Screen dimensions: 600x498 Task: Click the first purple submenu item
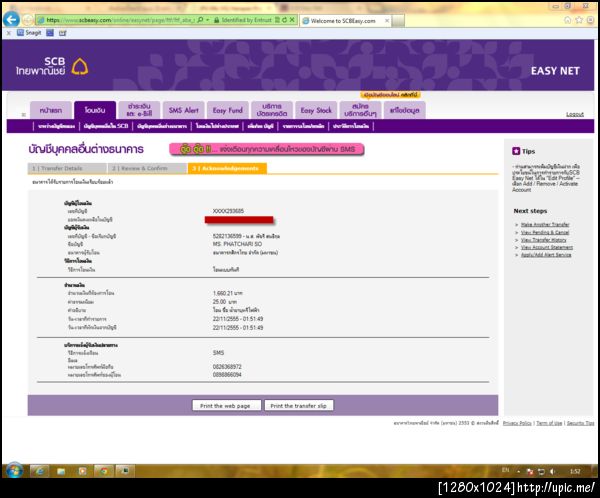click(x=56, y=126)
